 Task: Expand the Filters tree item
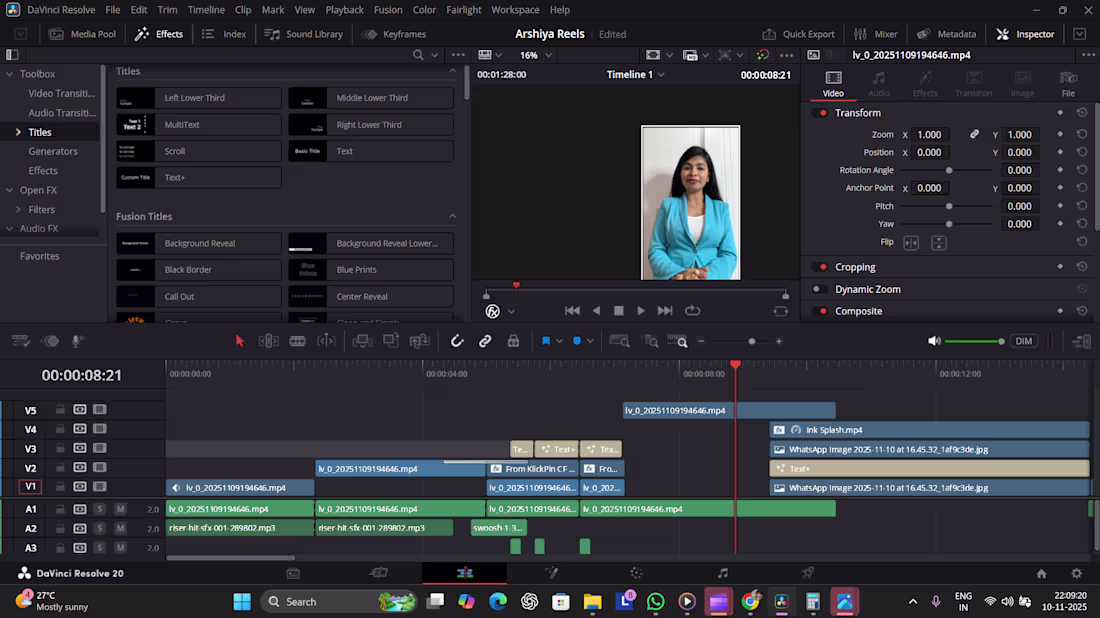click(x=18, y=209)
